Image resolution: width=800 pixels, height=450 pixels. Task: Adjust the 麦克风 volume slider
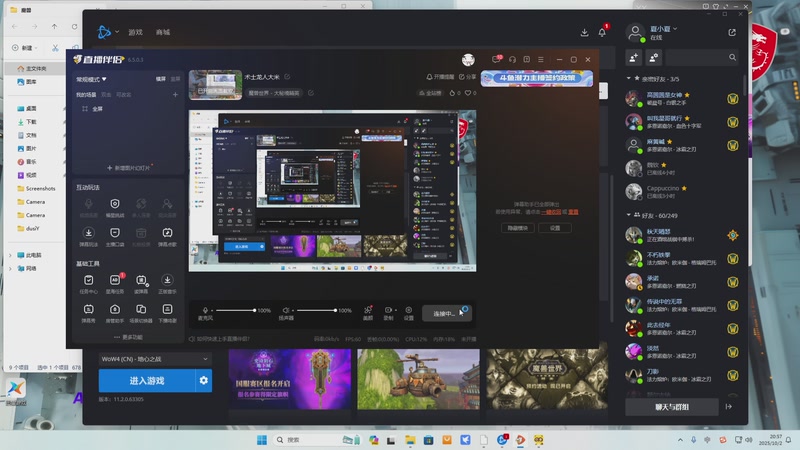(235, 310)
